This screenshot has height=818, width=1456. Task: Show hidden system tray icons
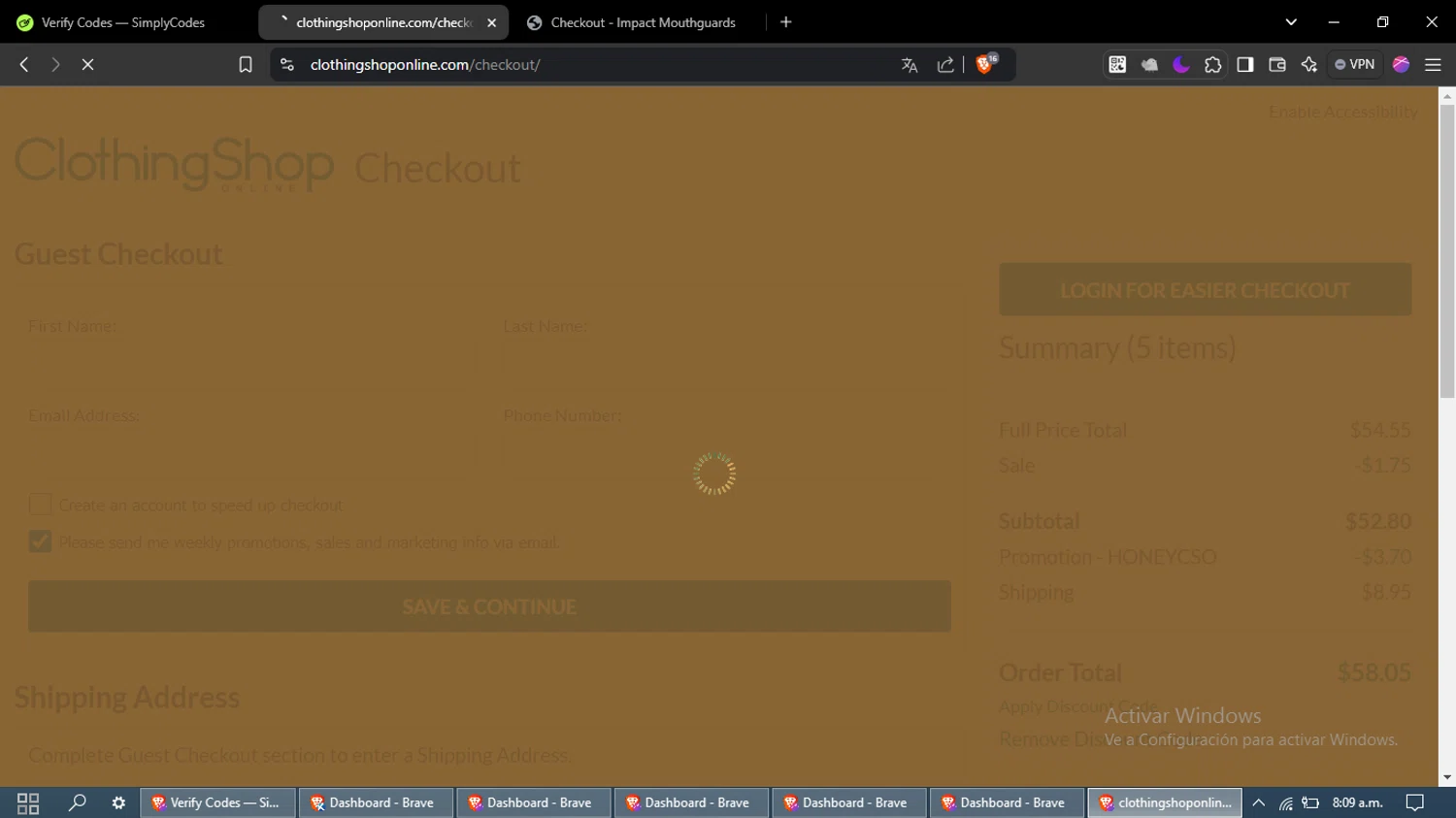pyautogui.click(x=1259, y=802)
